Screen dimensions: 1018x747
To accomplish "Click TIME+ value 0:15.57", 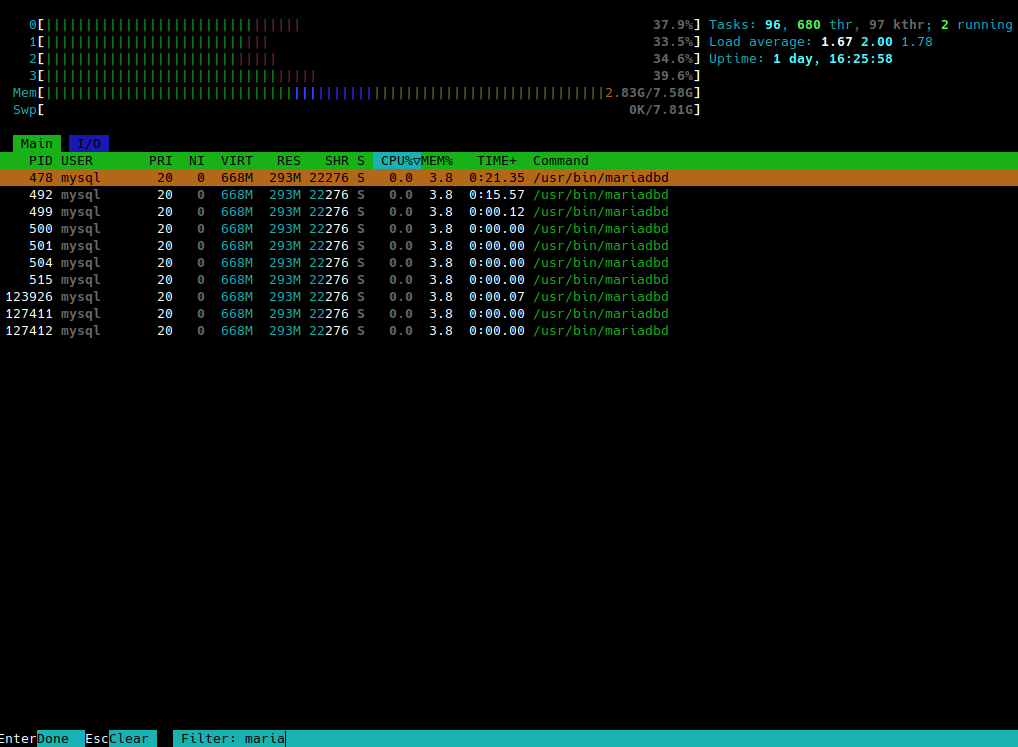I will tap(497, 194).
